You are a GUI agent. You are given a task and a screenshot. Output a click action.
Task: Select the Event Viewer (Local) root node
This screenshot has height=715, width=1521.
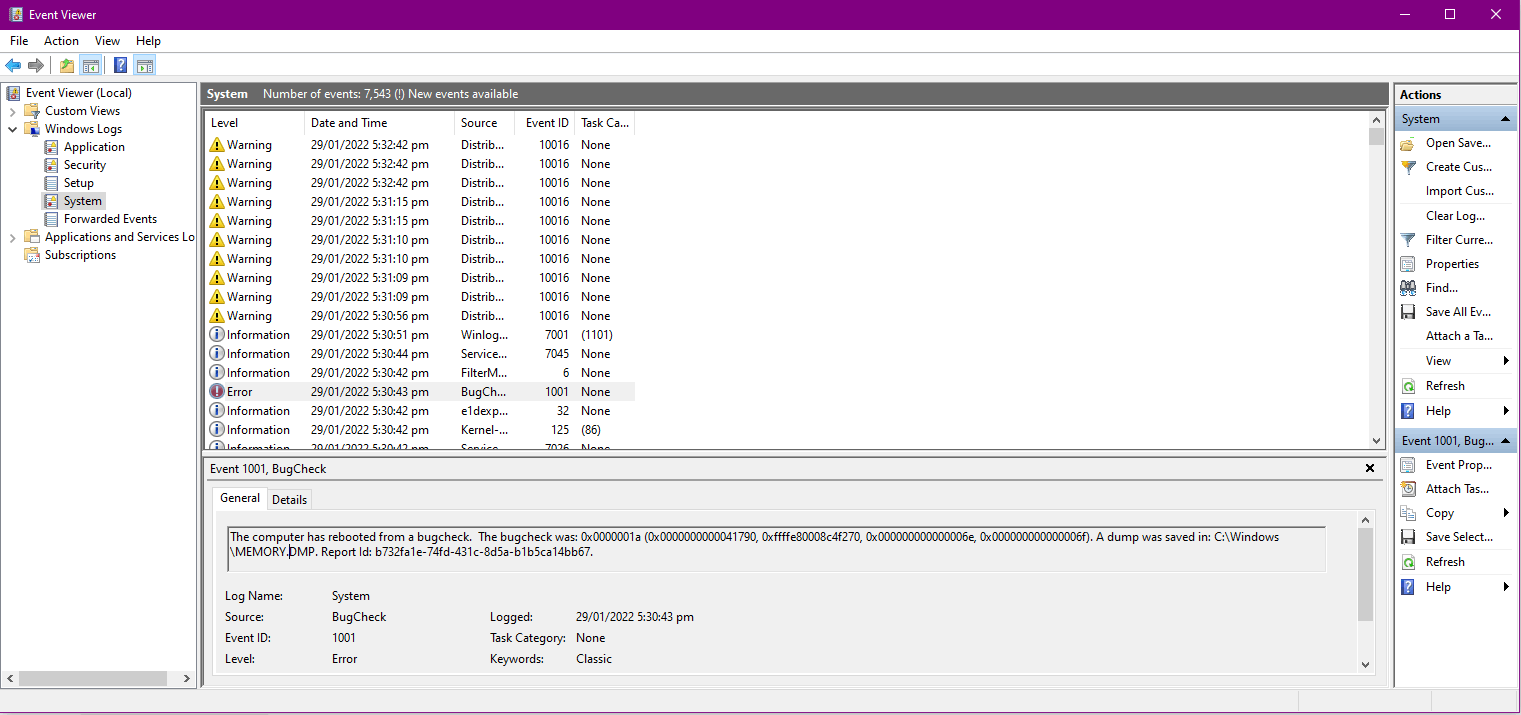click(78, 93)
